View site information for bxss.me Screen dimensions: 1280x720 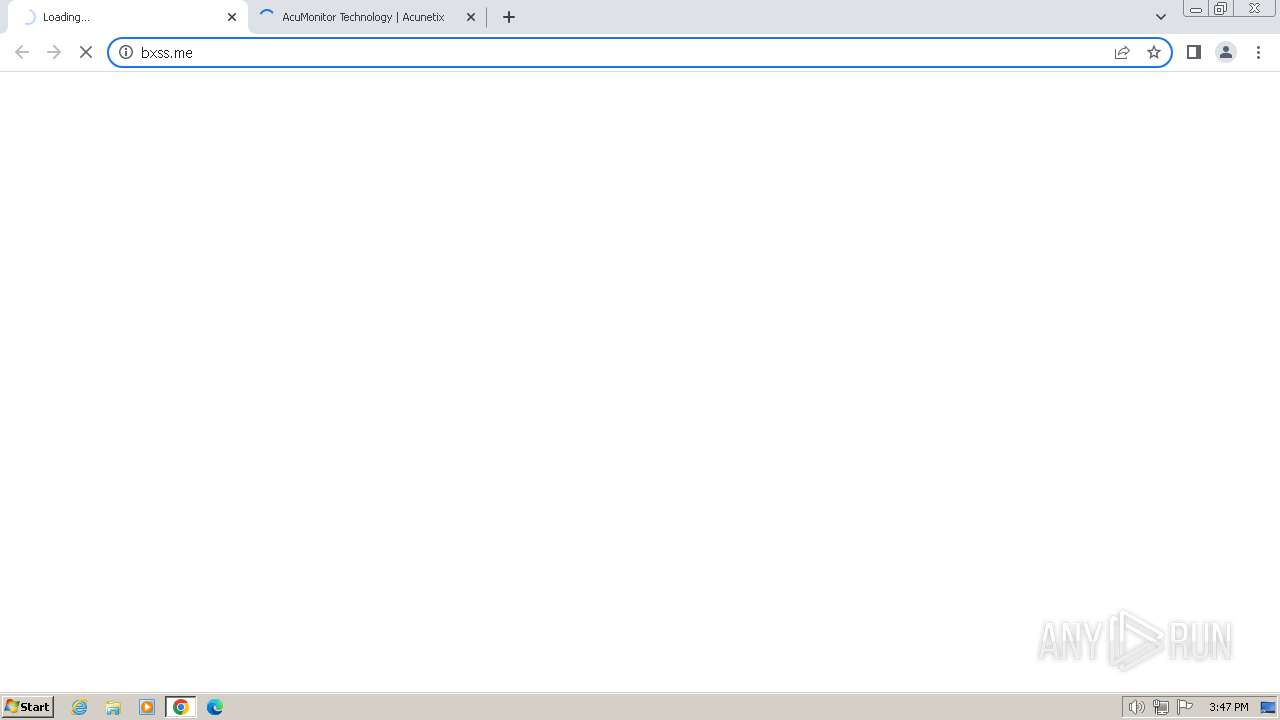click(126, 52)
